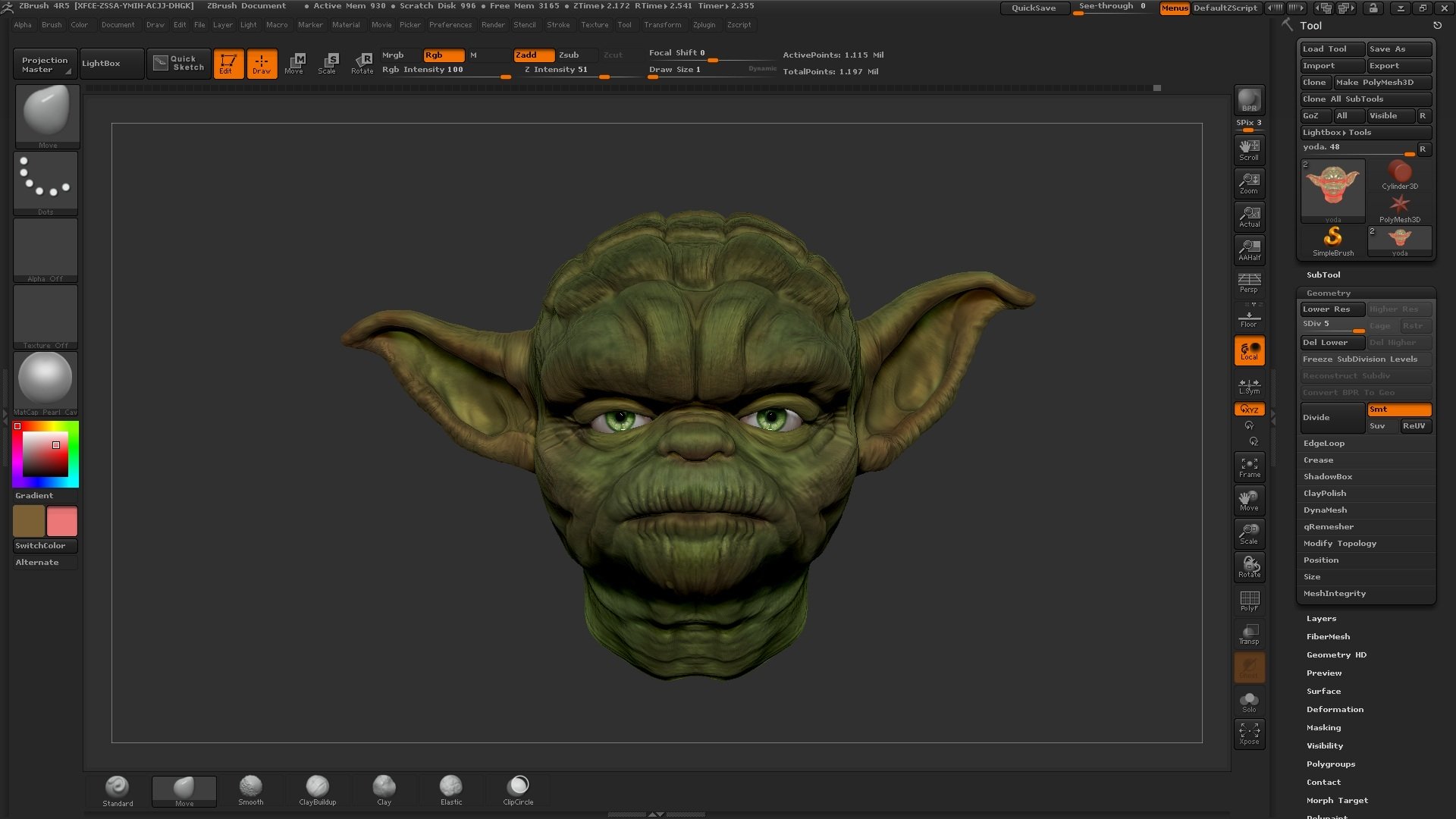This screenshot has width=1456, height=819.
Task: Activate the Rotate transform tool
Action: click(x=362, y=63)
